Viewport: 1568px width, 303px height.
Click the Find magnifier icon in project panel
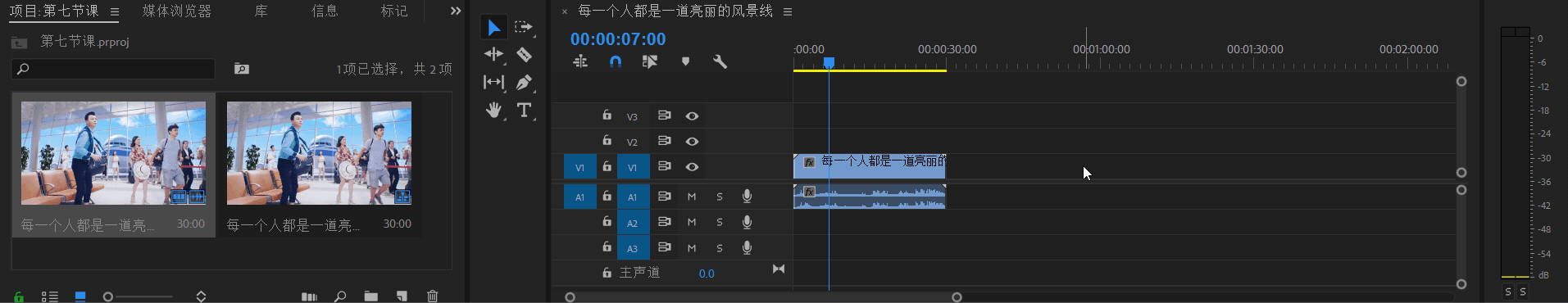pyautogui.click(x=340, y=296)
